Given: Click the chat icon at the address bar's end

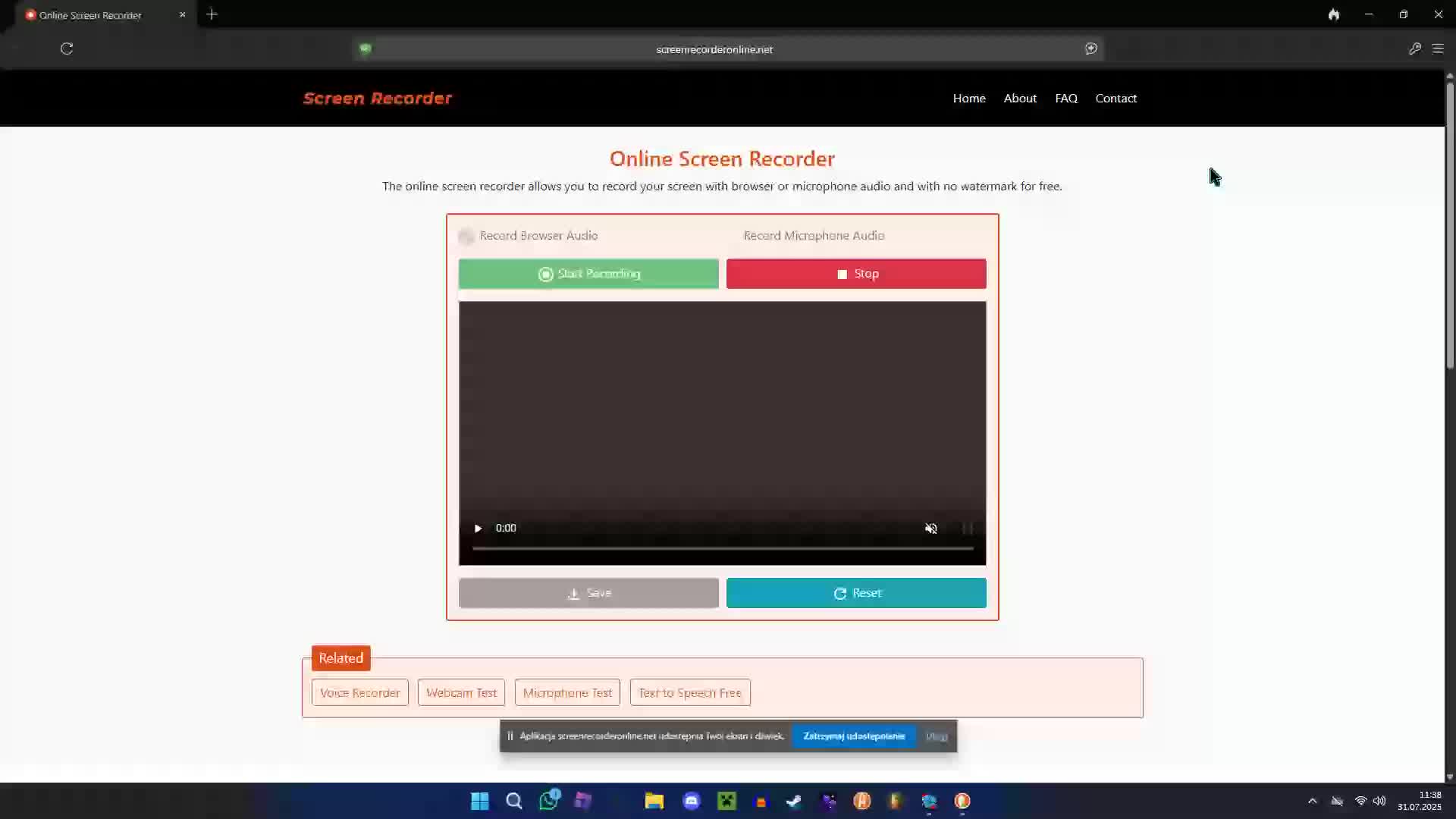Looking at the screenshot, I should pos(1090,49).
